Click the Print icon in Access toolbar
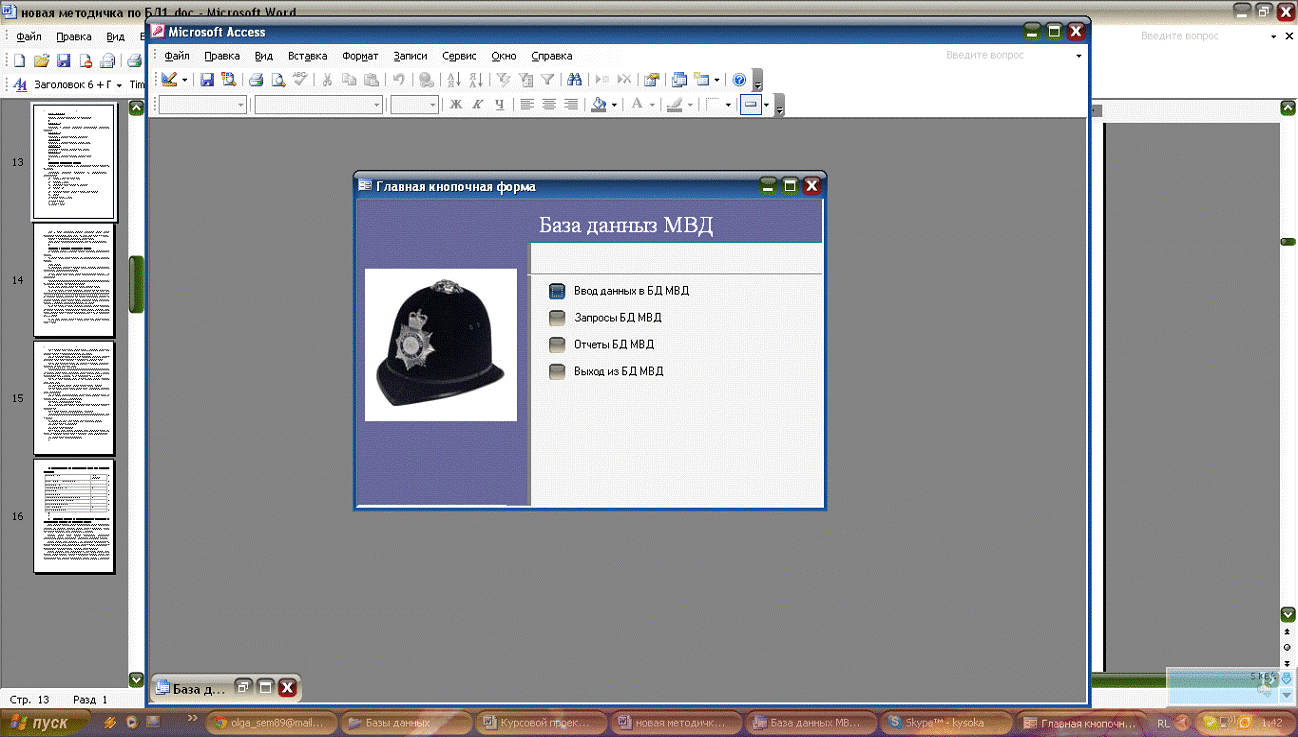 pos(256,80)
